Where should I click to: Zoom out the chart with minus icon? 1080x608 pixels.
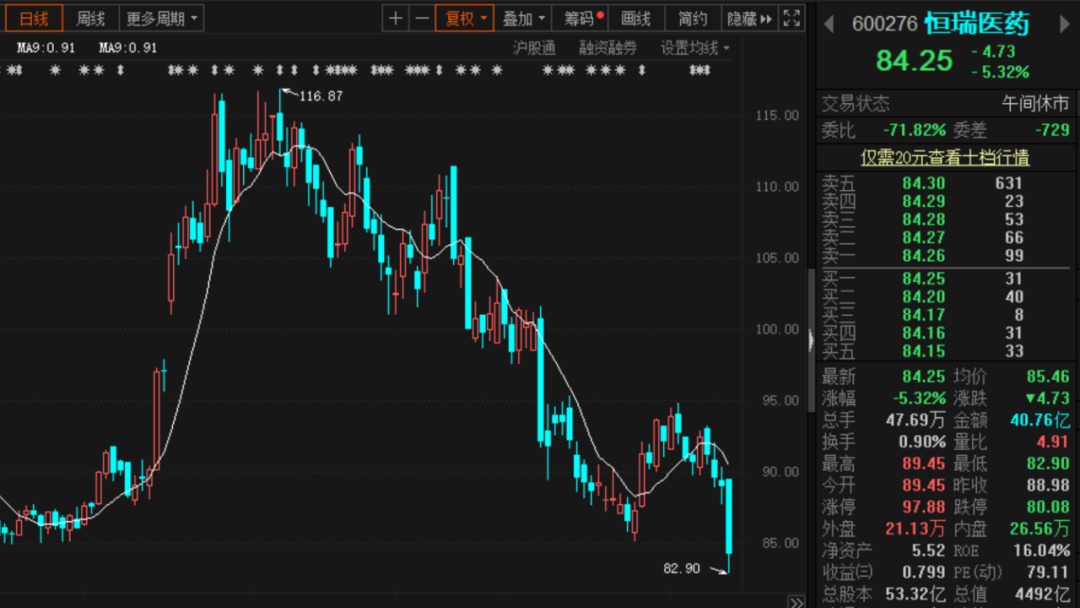click(x=422, y=18)
